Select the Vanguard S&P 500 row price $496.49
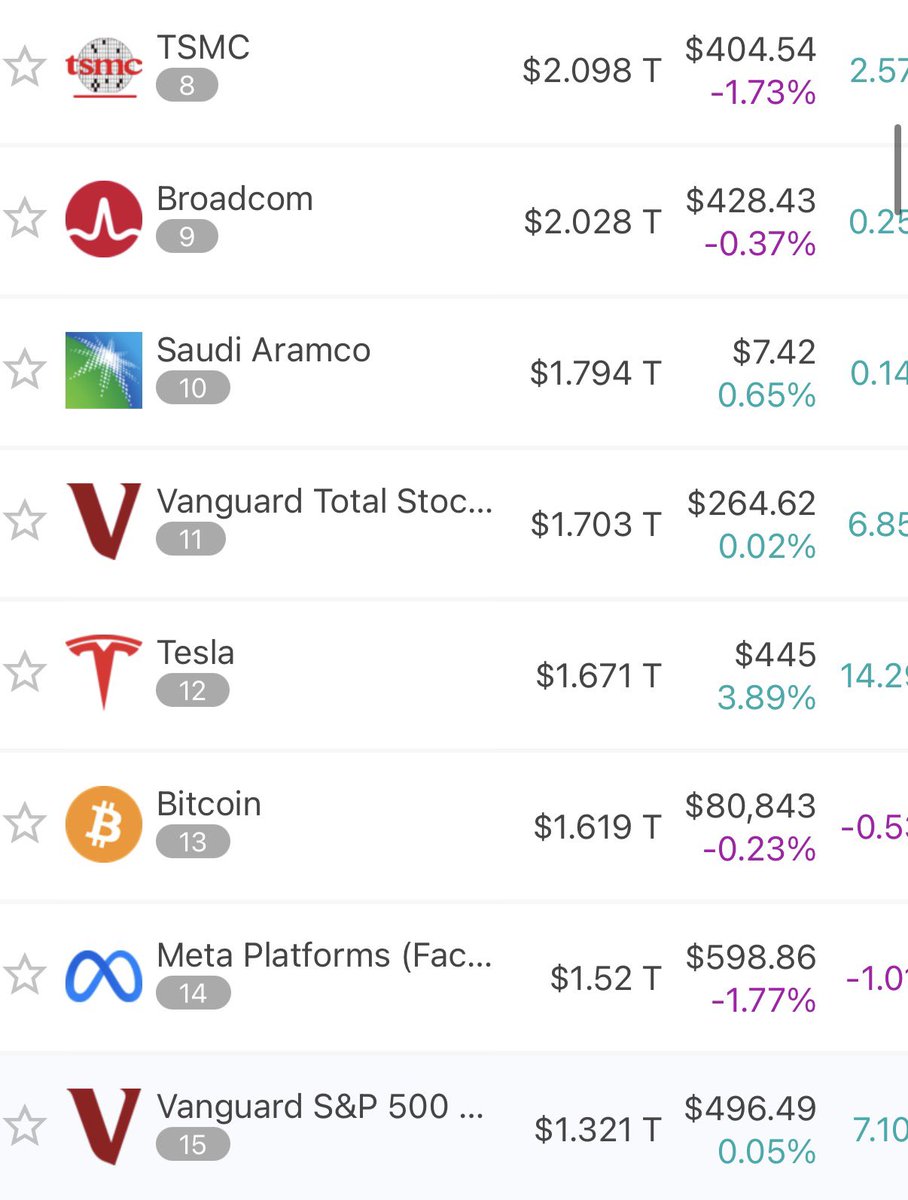The width and height of the screenshot is (908, 1200). pos(751,1108)
